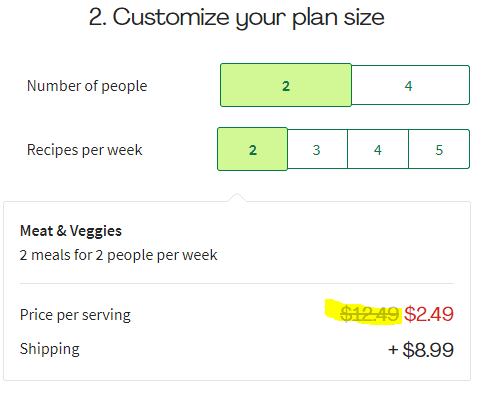Viewport: 503px width, 398px height.
Task: Select 2 for Number of people
Action: (x=286, y=85)
